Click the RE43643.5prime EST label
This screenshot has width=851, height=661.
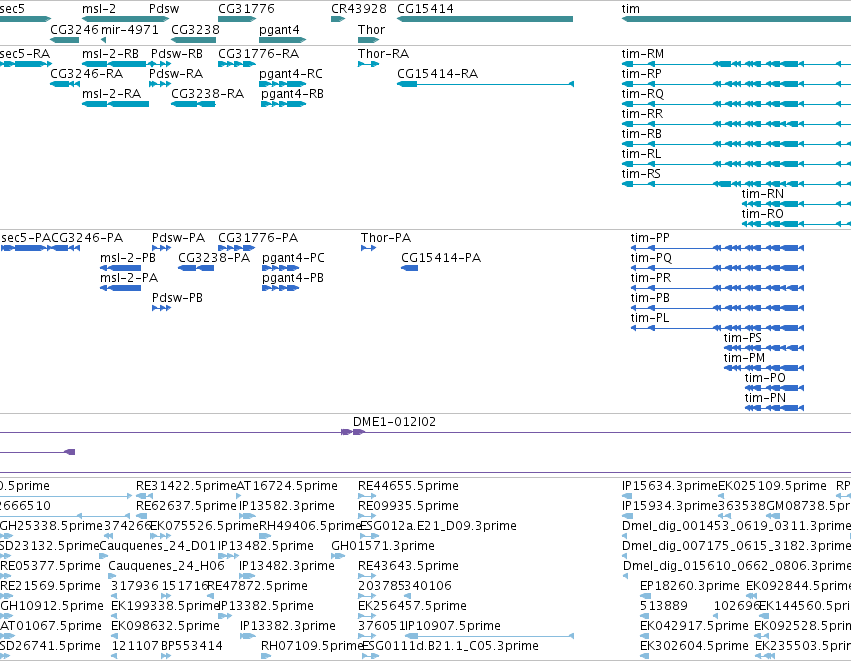408,566
